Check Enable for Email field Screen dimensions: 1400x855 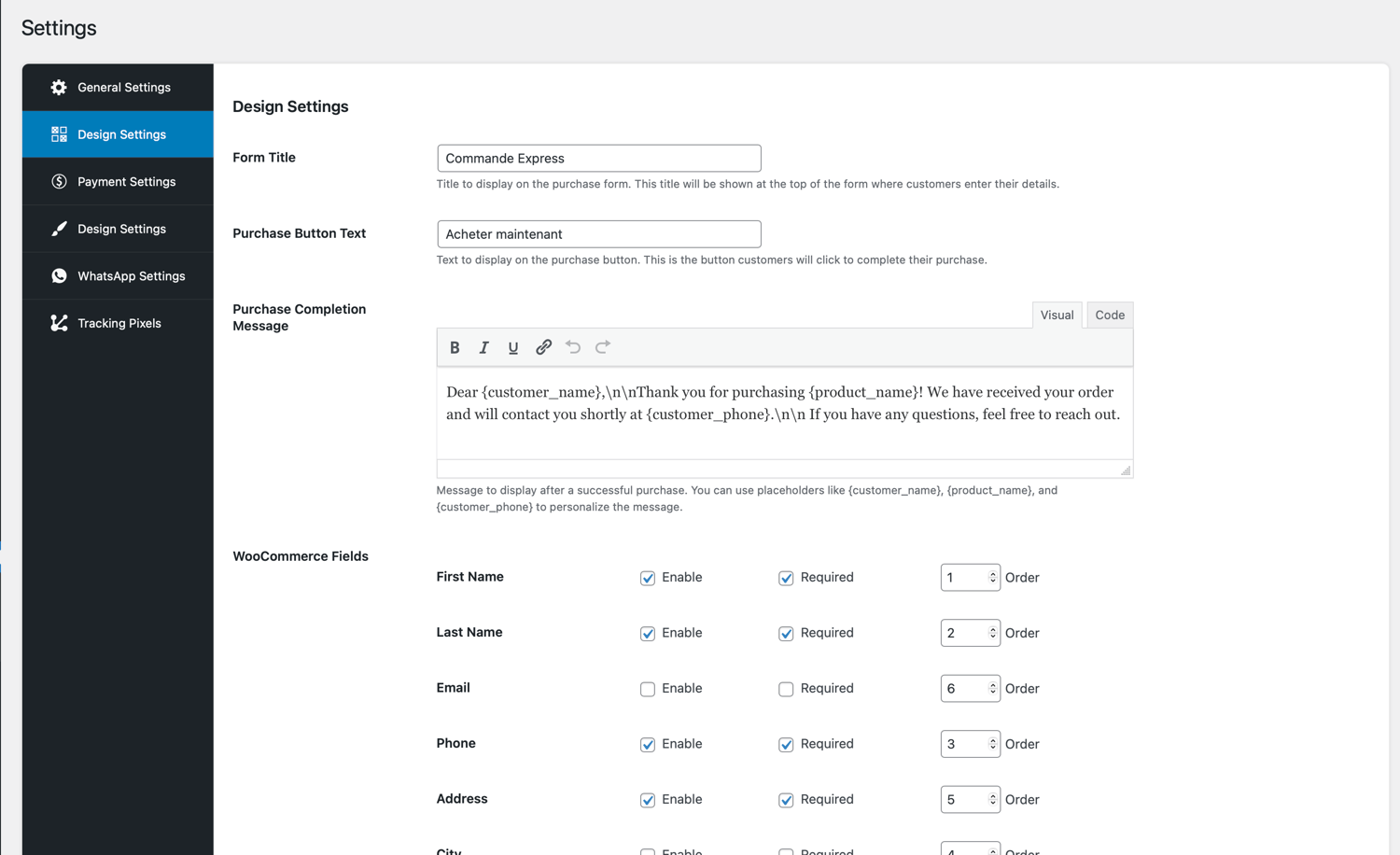[648, 689]
